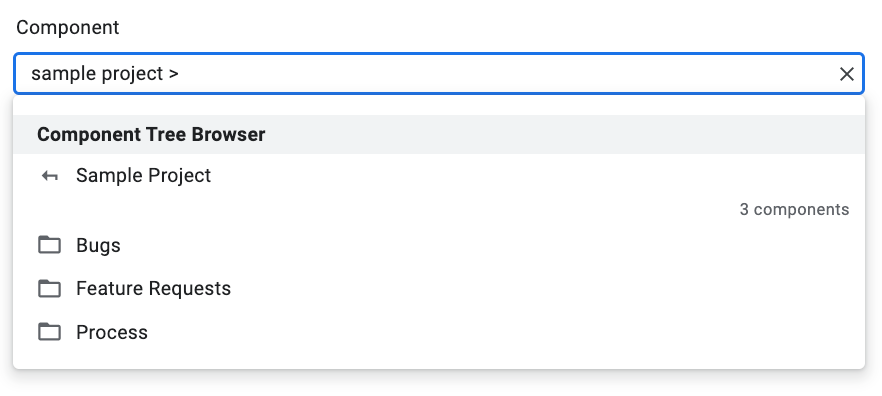Clear the Component field with the X icon
This screenshot has width=882, height=396.
[847, 74]
